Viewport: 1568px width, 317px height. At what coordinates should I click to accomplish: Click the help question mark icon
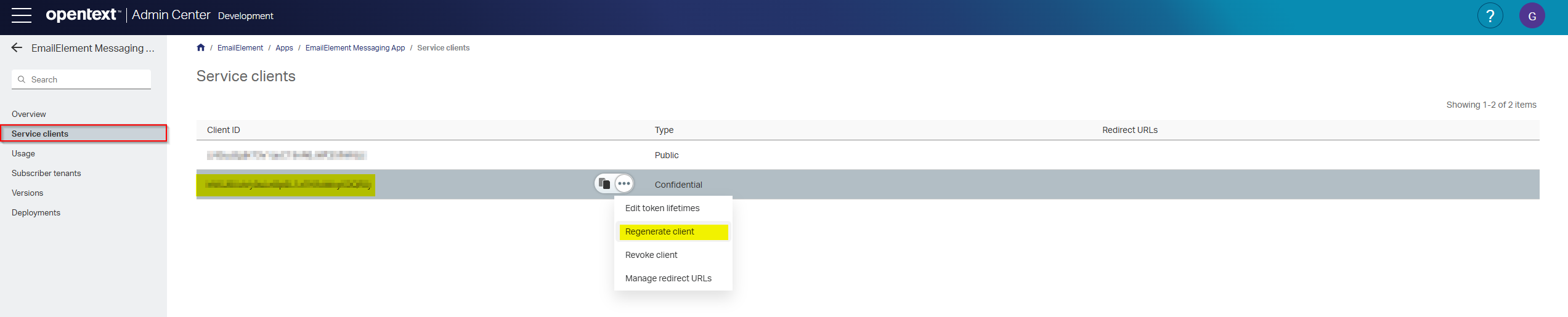tap(1490, 16)
